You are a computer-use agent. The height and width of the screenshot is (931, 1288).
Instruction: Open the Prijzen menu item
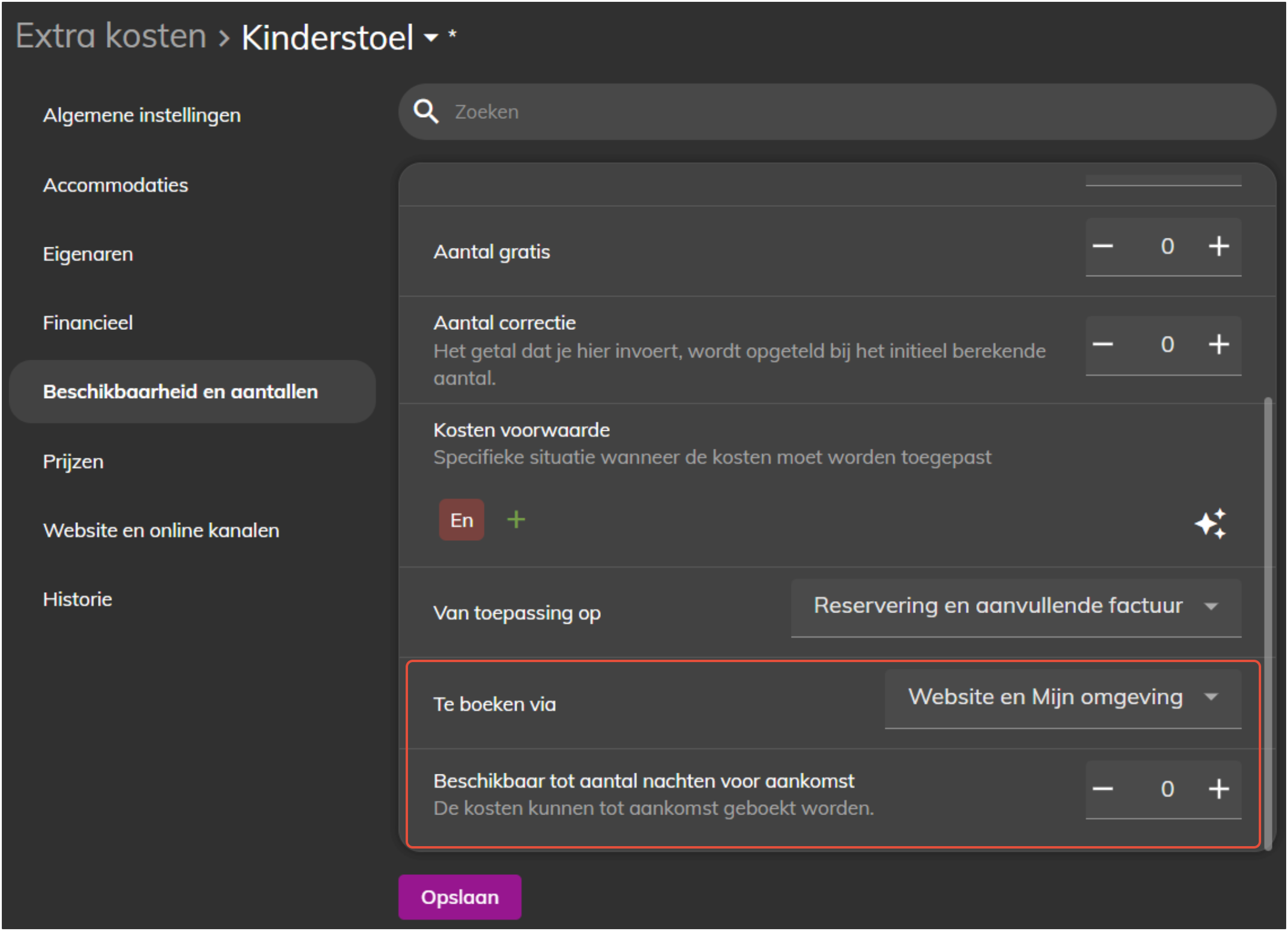tap(73, 461)
